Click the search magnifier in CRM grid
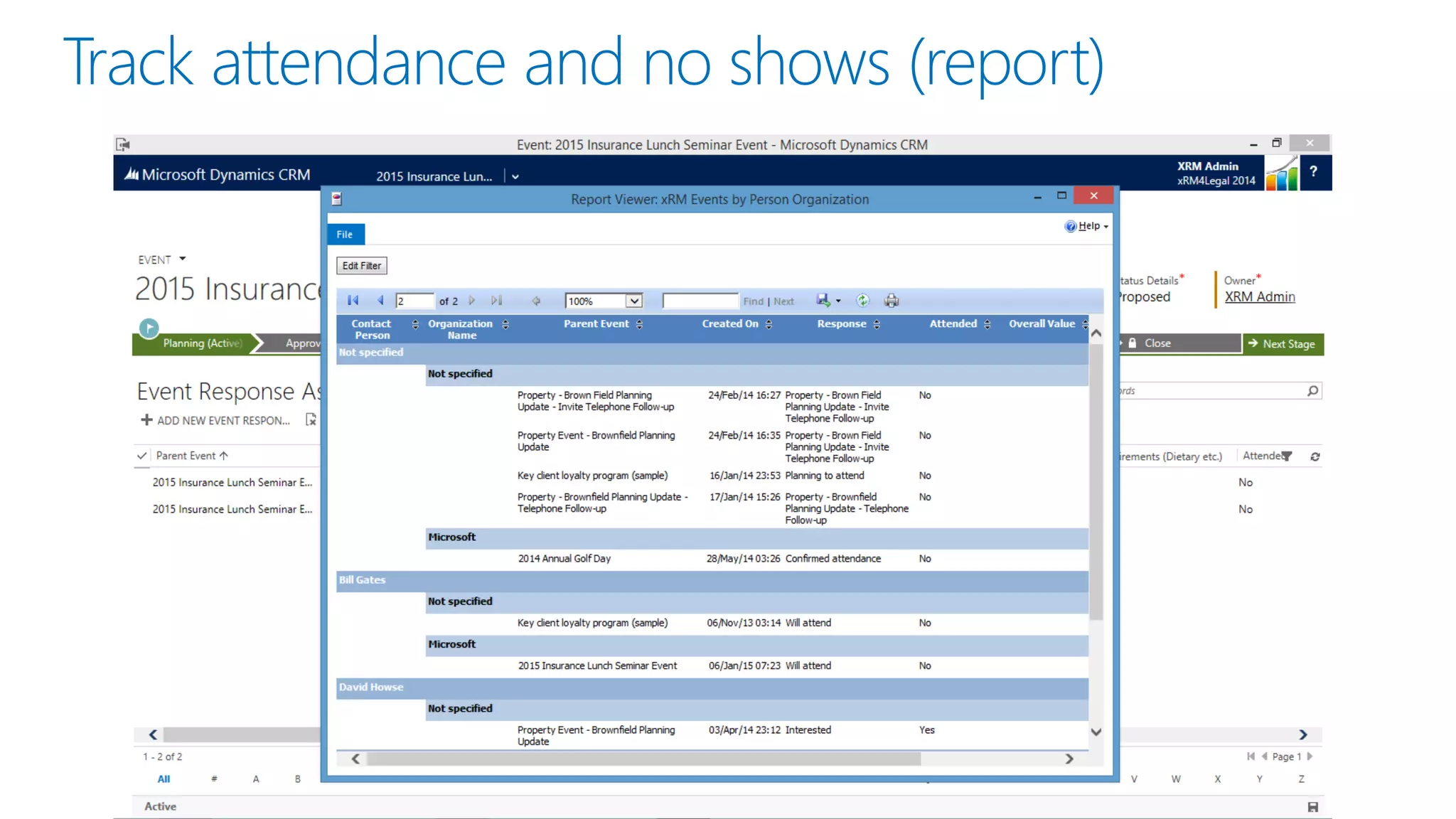Screen dimensions: 1456x819 click(x=1312, y=390)
